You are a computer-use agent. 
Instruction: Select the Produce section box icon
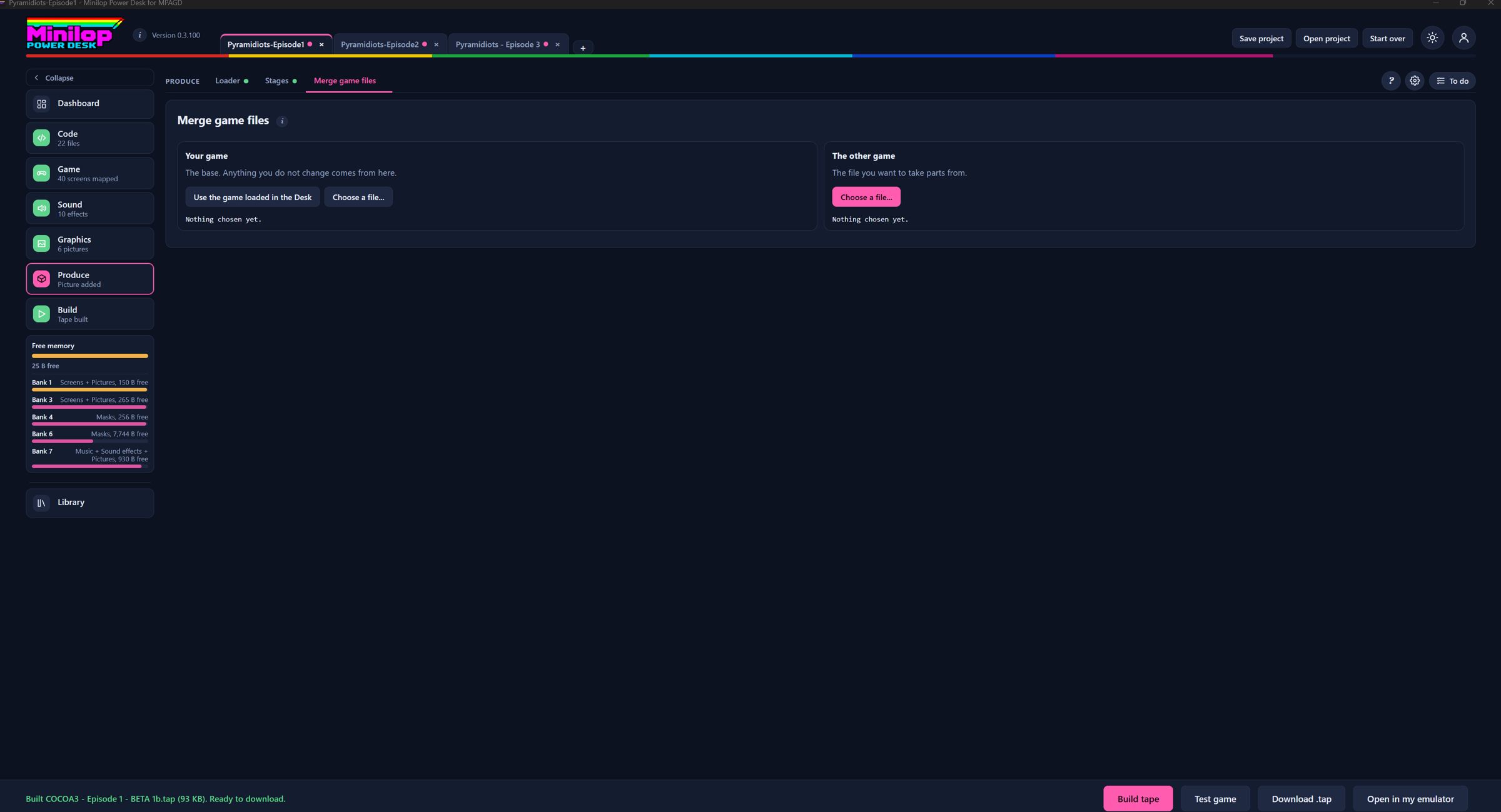tap(41, 279)
